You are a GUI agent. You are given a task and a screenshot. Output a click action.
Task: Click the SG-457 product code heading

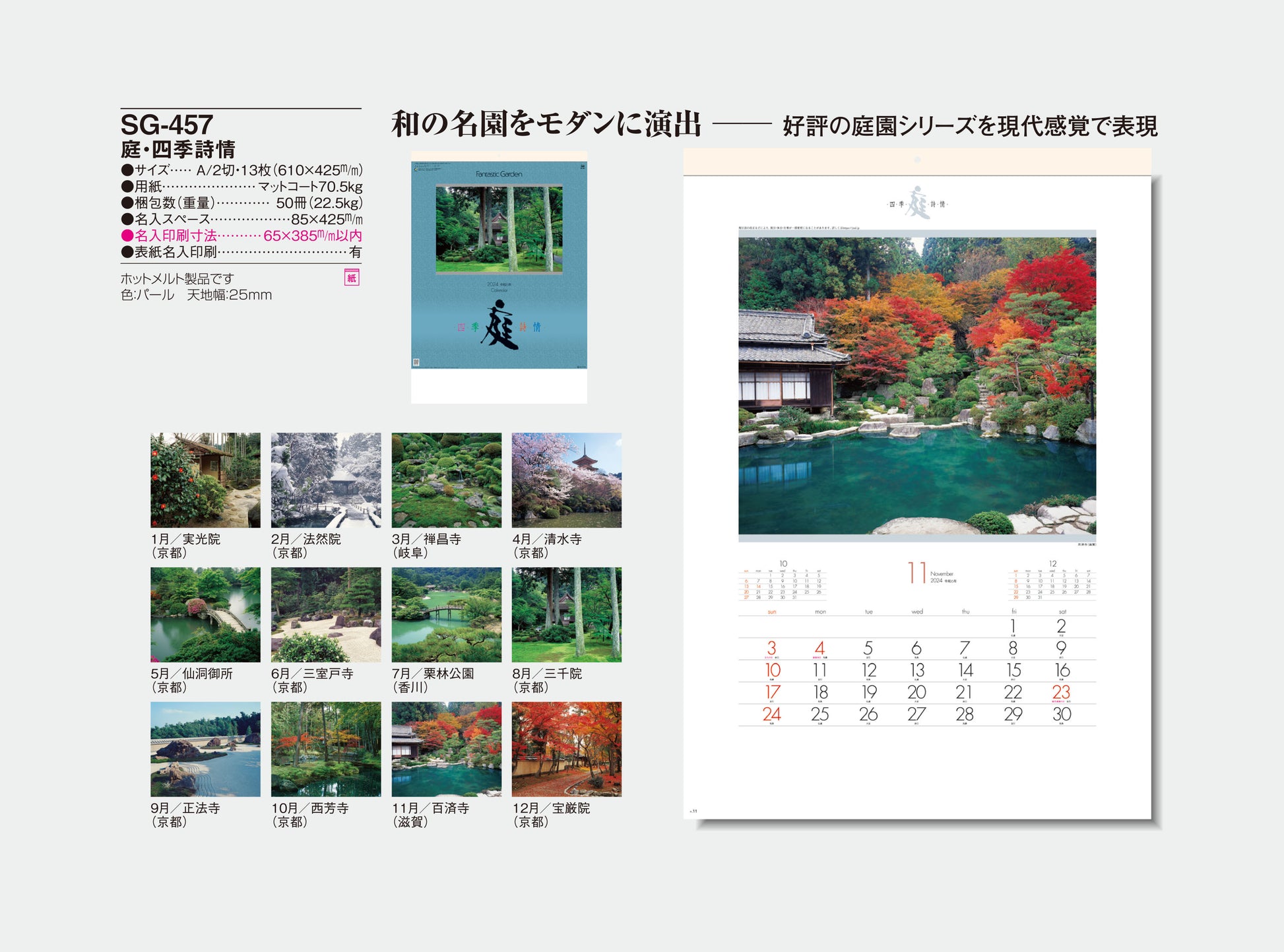(x=167, y=125)
